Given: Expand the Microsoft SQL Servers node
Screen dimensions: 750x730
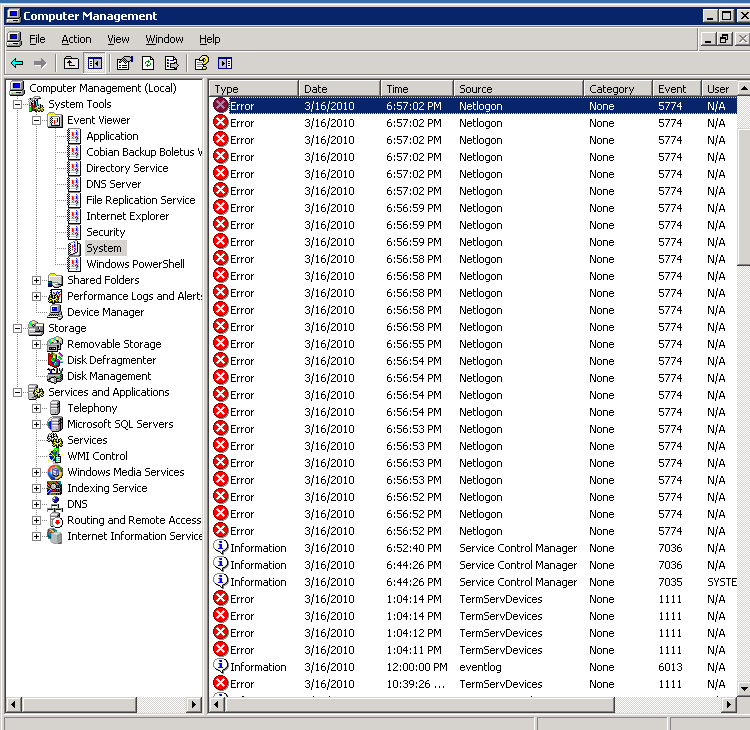Looking at the screenshot, I should (37, 424).
